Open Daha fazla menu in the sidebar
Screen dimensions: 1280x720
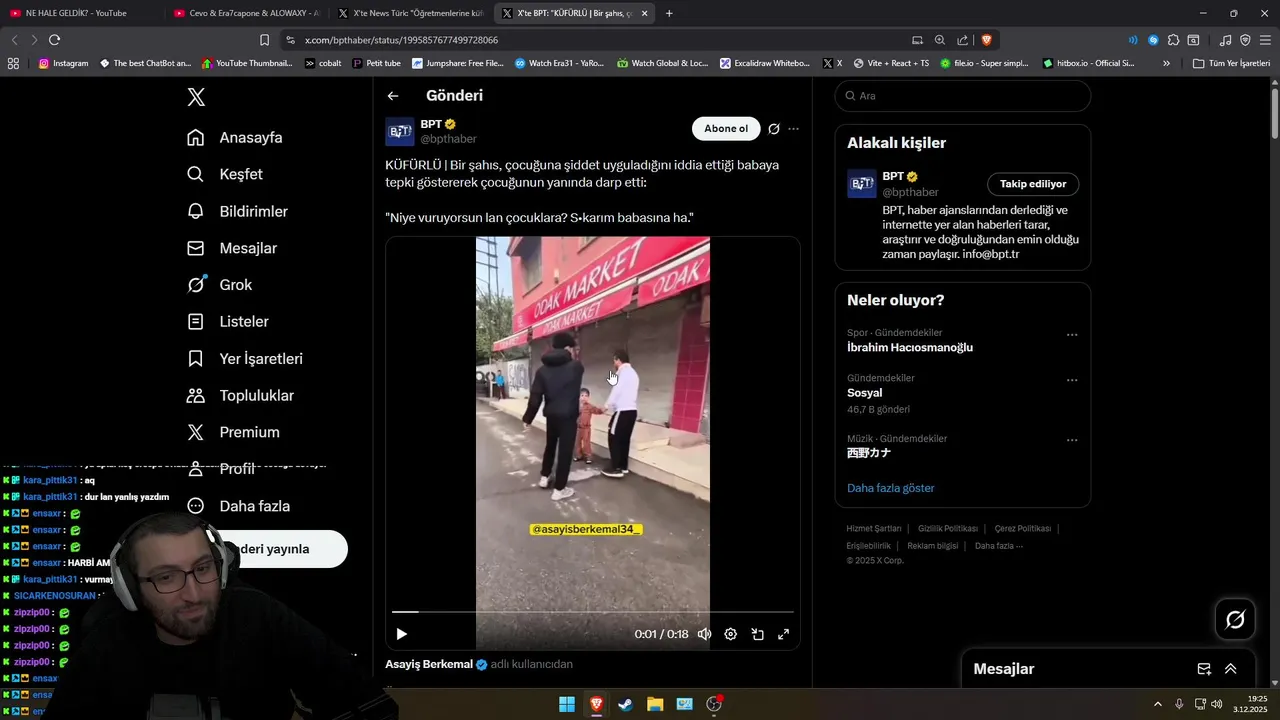click(238, 506)
